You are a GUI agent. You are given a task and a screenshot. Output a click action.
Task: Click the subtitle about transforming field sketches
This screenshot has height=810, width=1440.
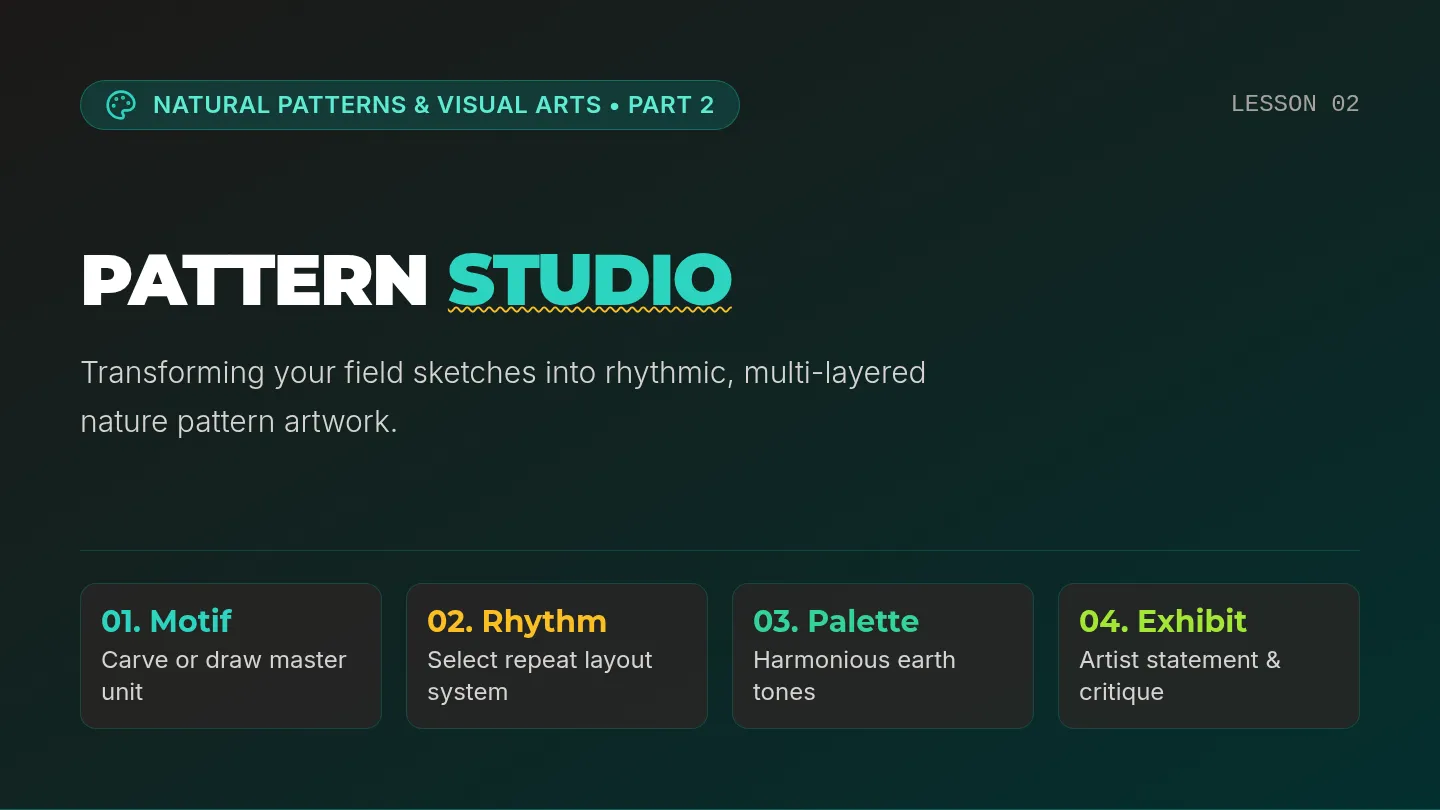pos(503,397)
